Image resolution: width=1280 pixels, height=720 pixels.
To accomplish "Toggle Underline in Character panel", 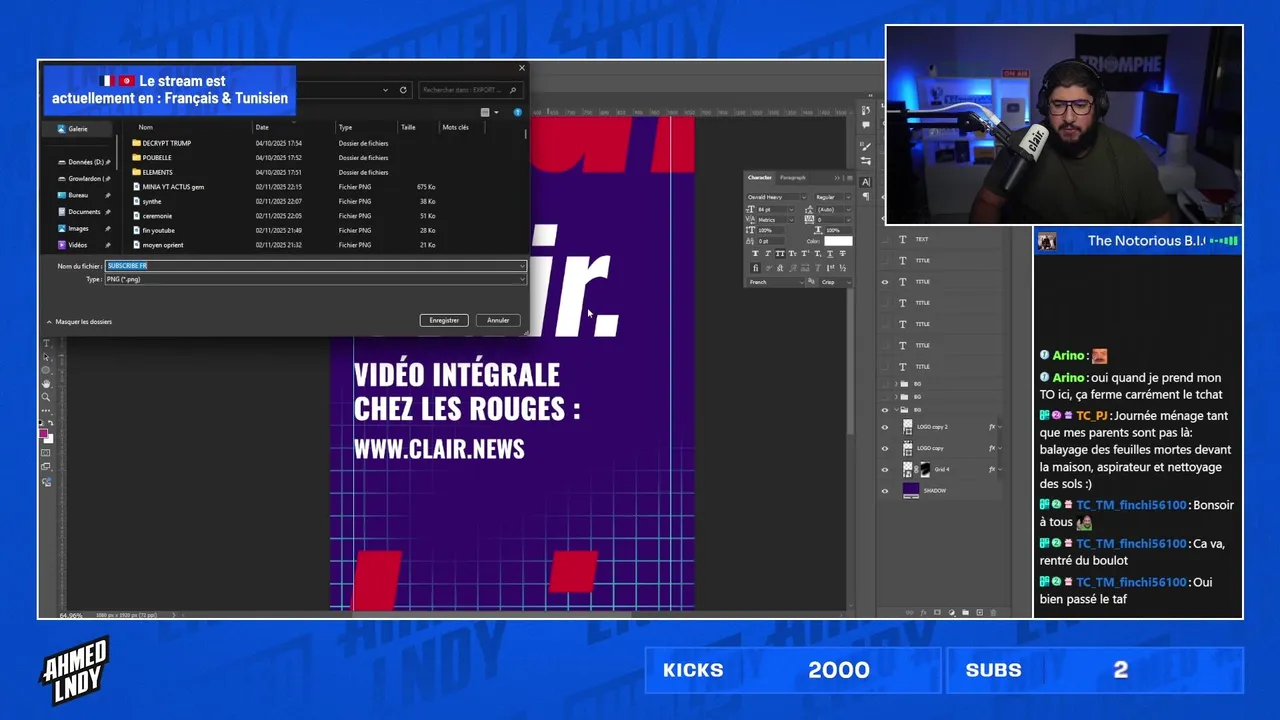I will tap(830, 254).
